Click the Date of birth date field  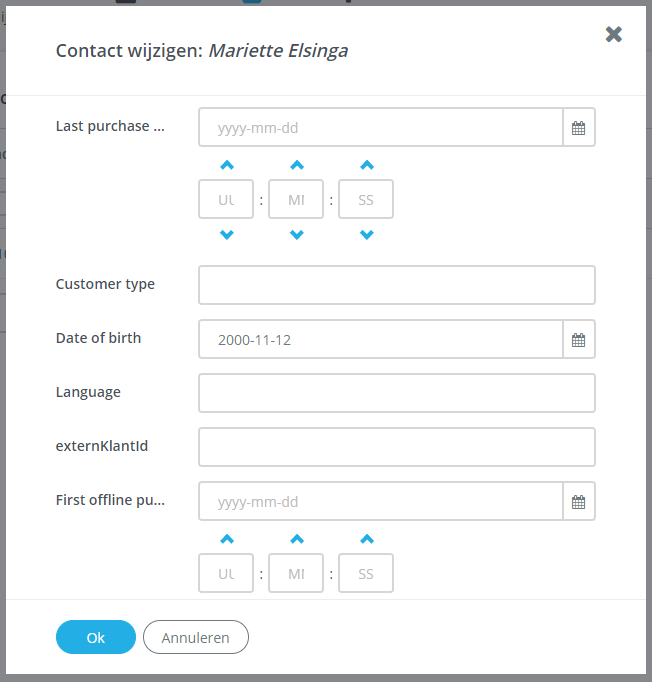380,340
